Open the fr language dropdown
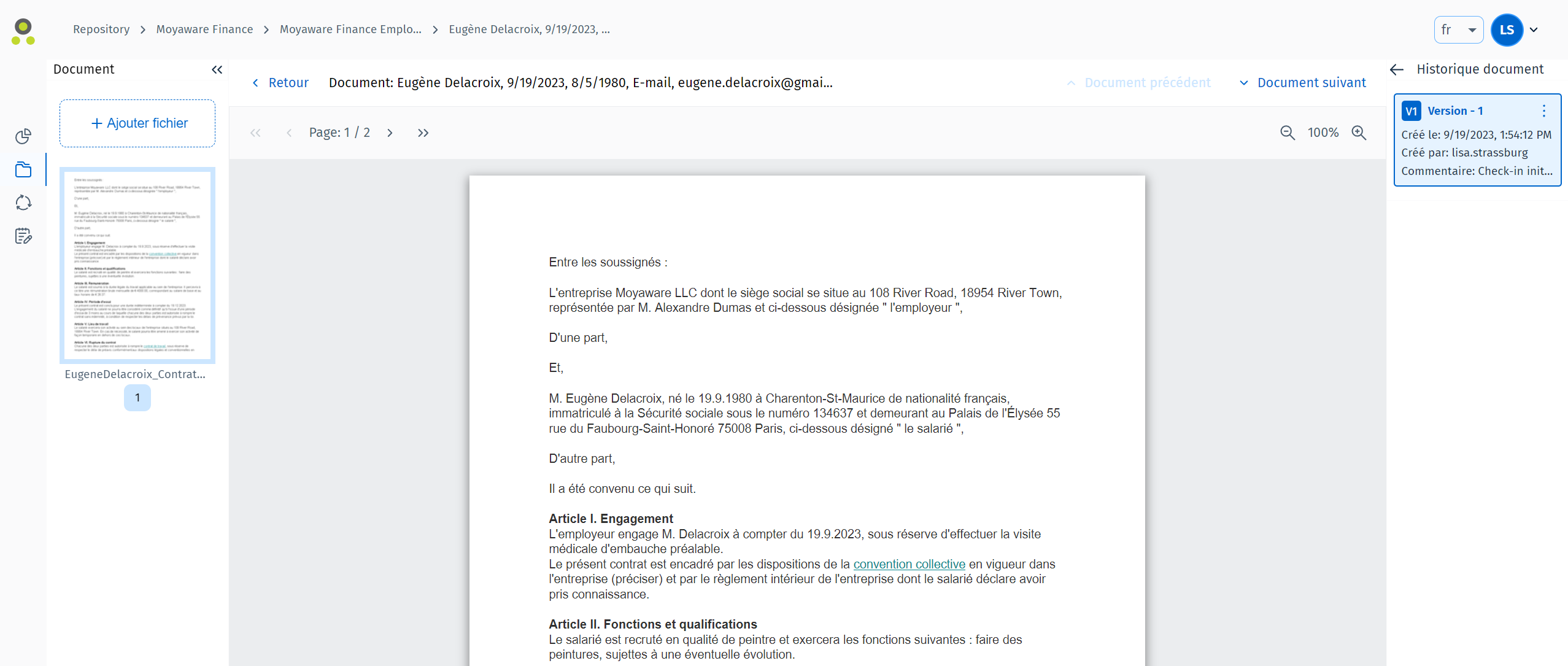Screen dimensions: 1568x666 (x=1458, y=30)
